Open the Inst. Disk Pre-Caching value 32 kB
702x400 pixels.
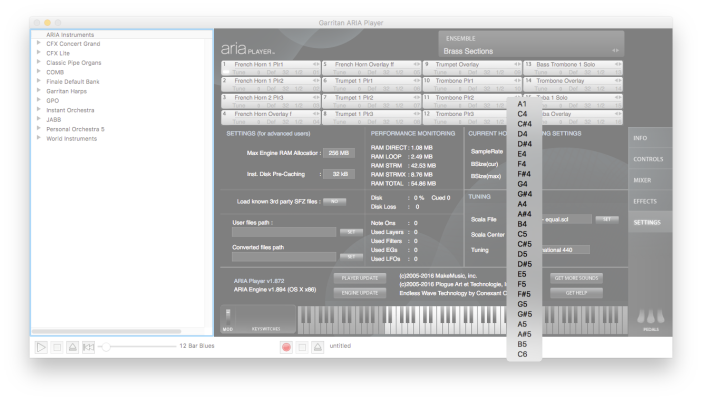339,174
